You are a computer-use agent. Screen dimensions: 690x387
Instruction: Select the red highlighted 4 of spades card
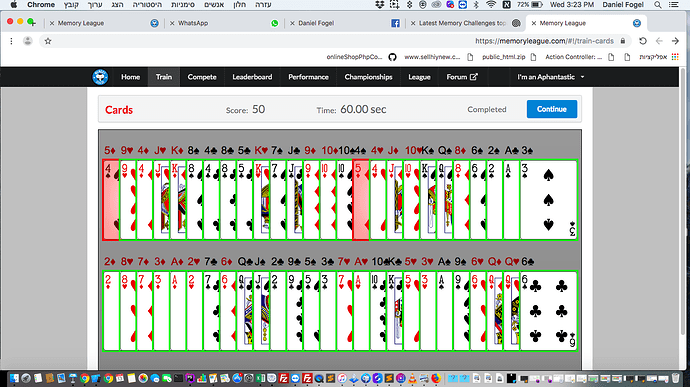tap(111, 200)
